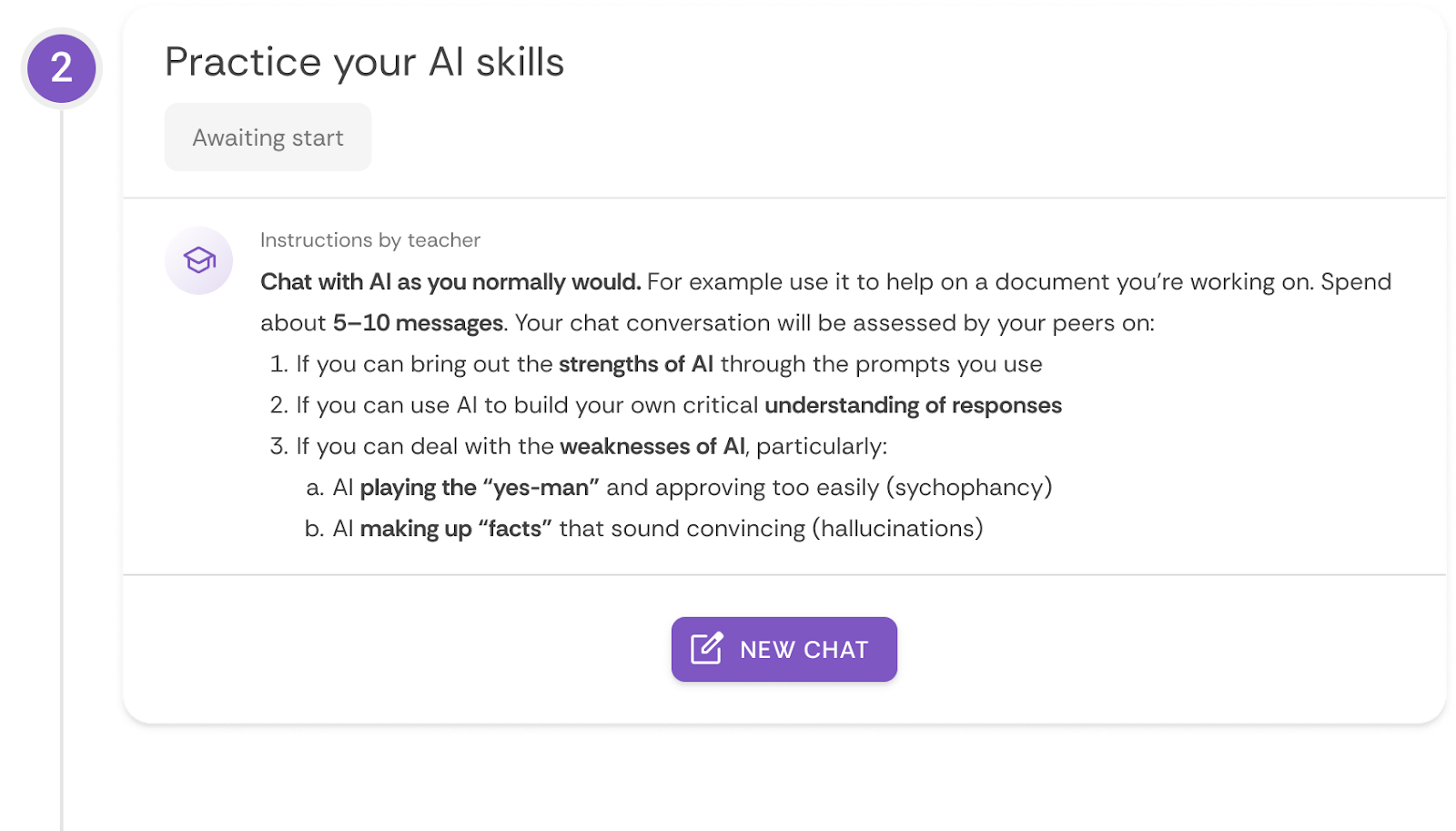Click the sub-item b letter marker

tap(314, 529)
